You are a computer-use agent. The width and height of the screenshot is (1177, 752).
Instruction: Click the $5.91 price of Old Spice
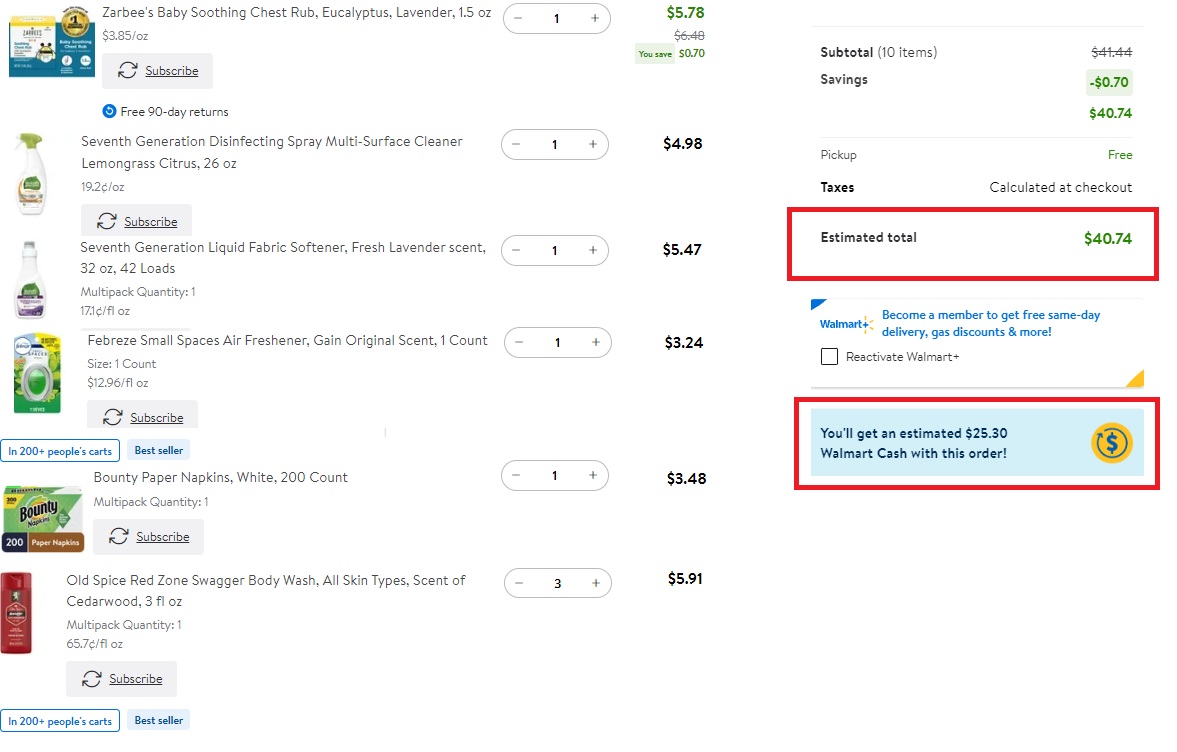pos(685,579)
